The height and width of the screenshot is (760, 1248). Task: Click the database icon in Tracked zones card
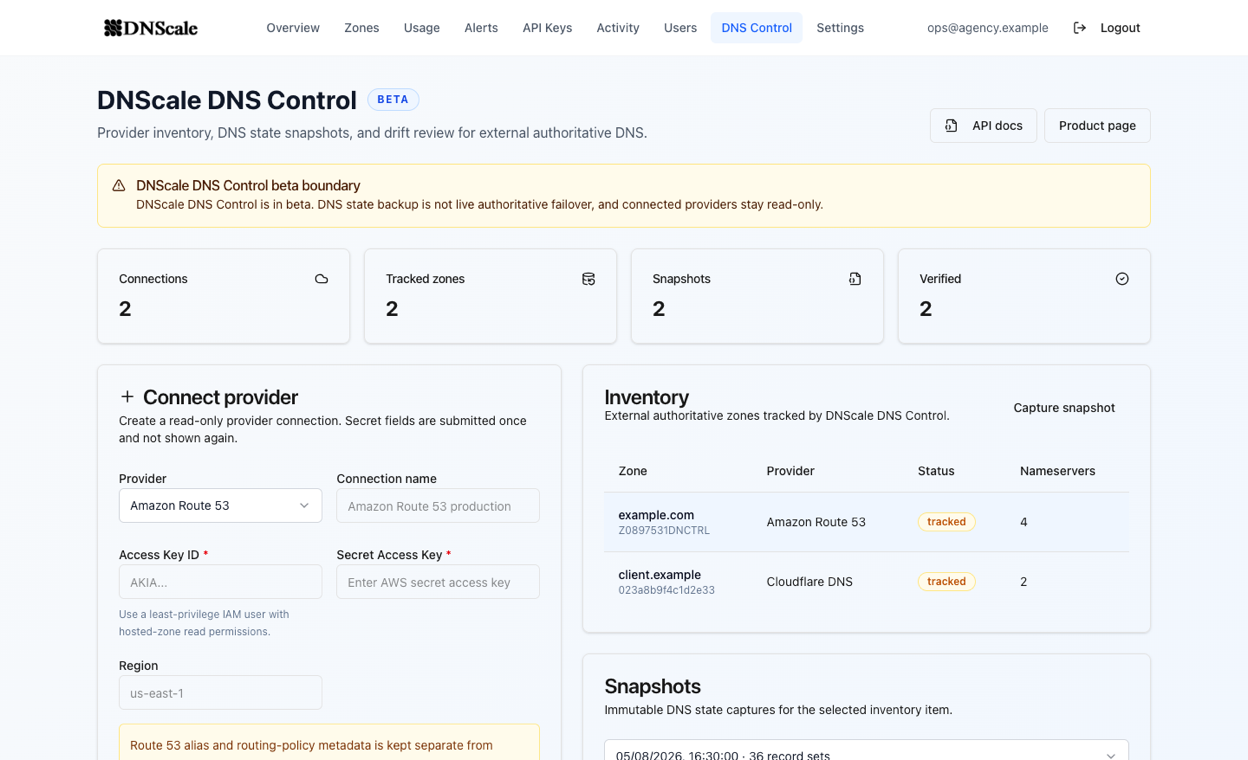[x=588, y=279]
